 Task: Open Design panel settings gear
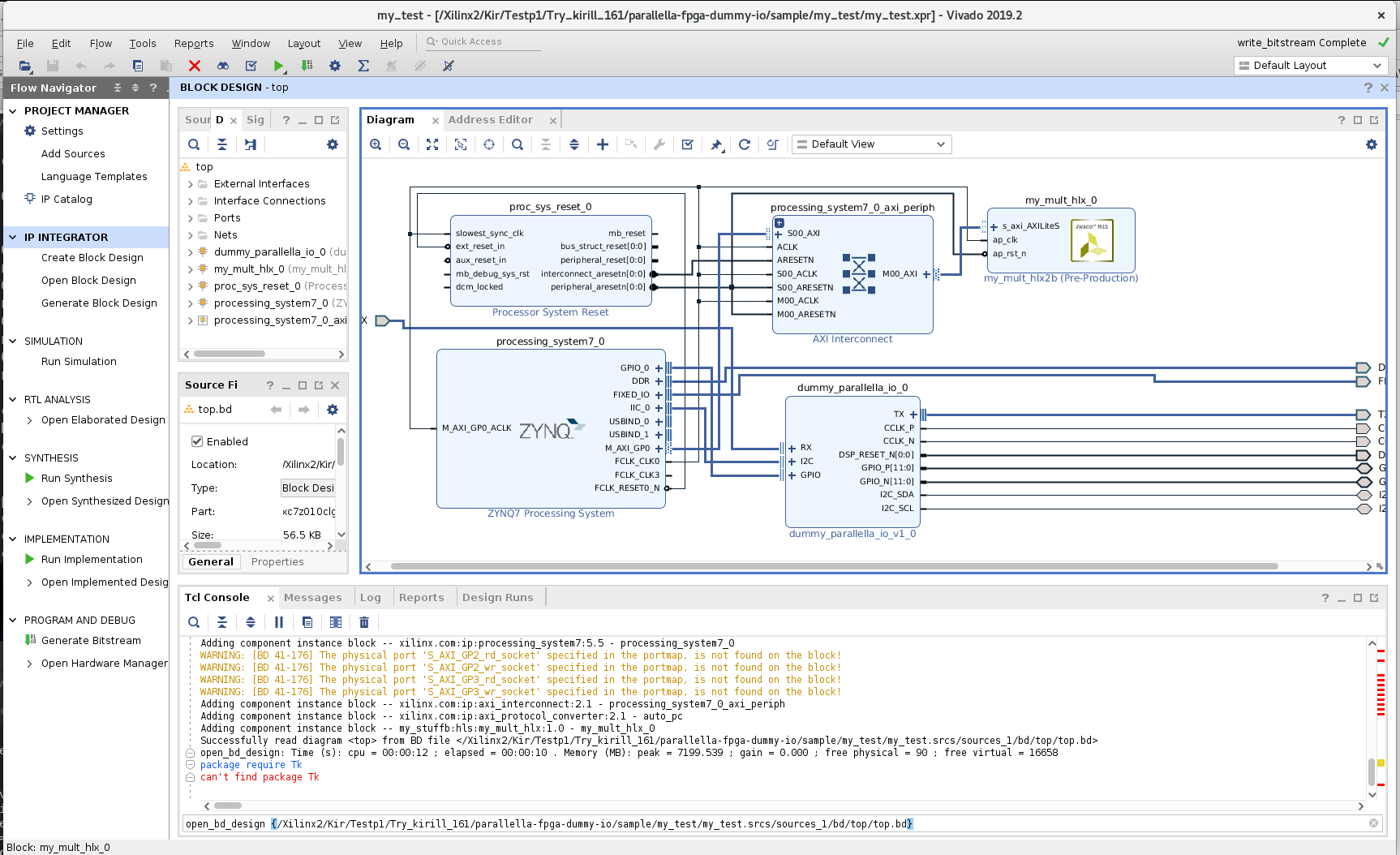333,144
